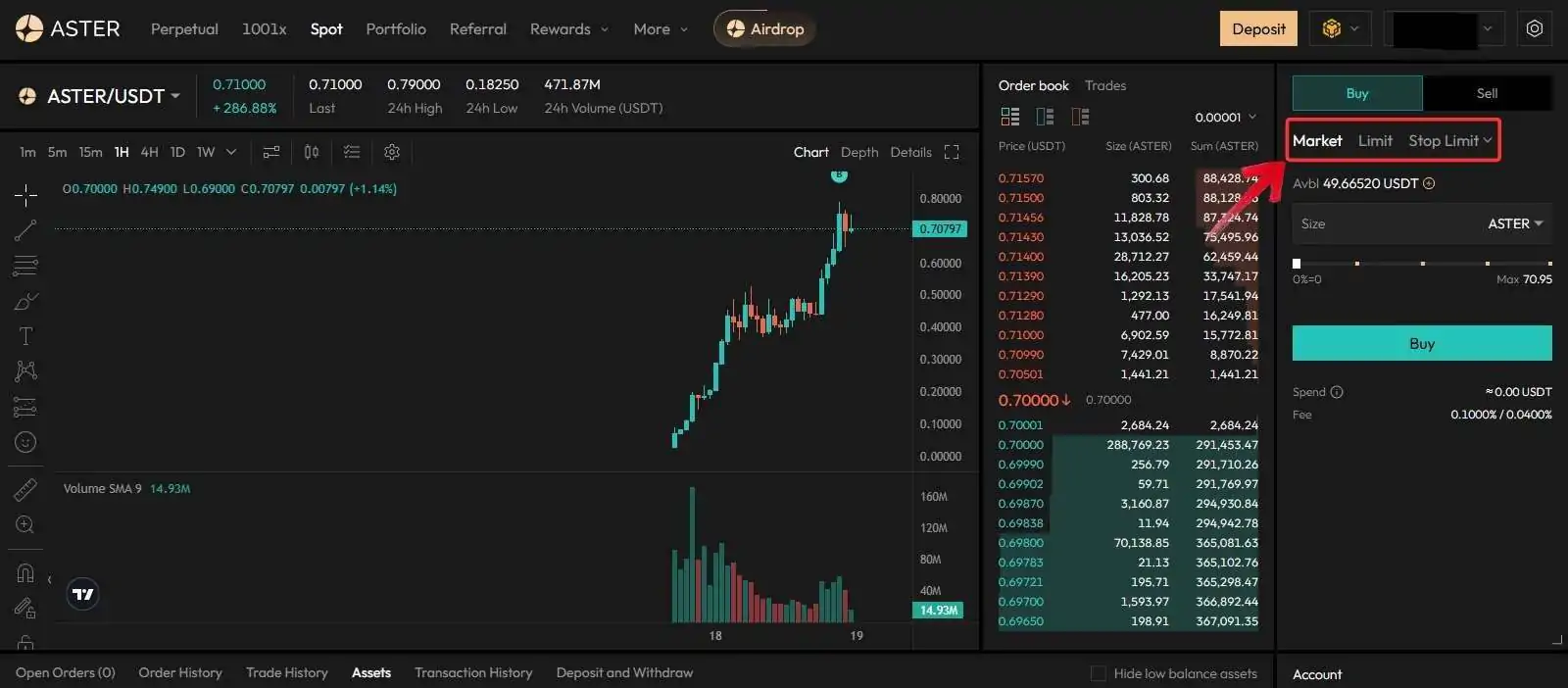Change size unit ASTER dropdown
Screen dimensions: 1568x688
(1515, 224)
